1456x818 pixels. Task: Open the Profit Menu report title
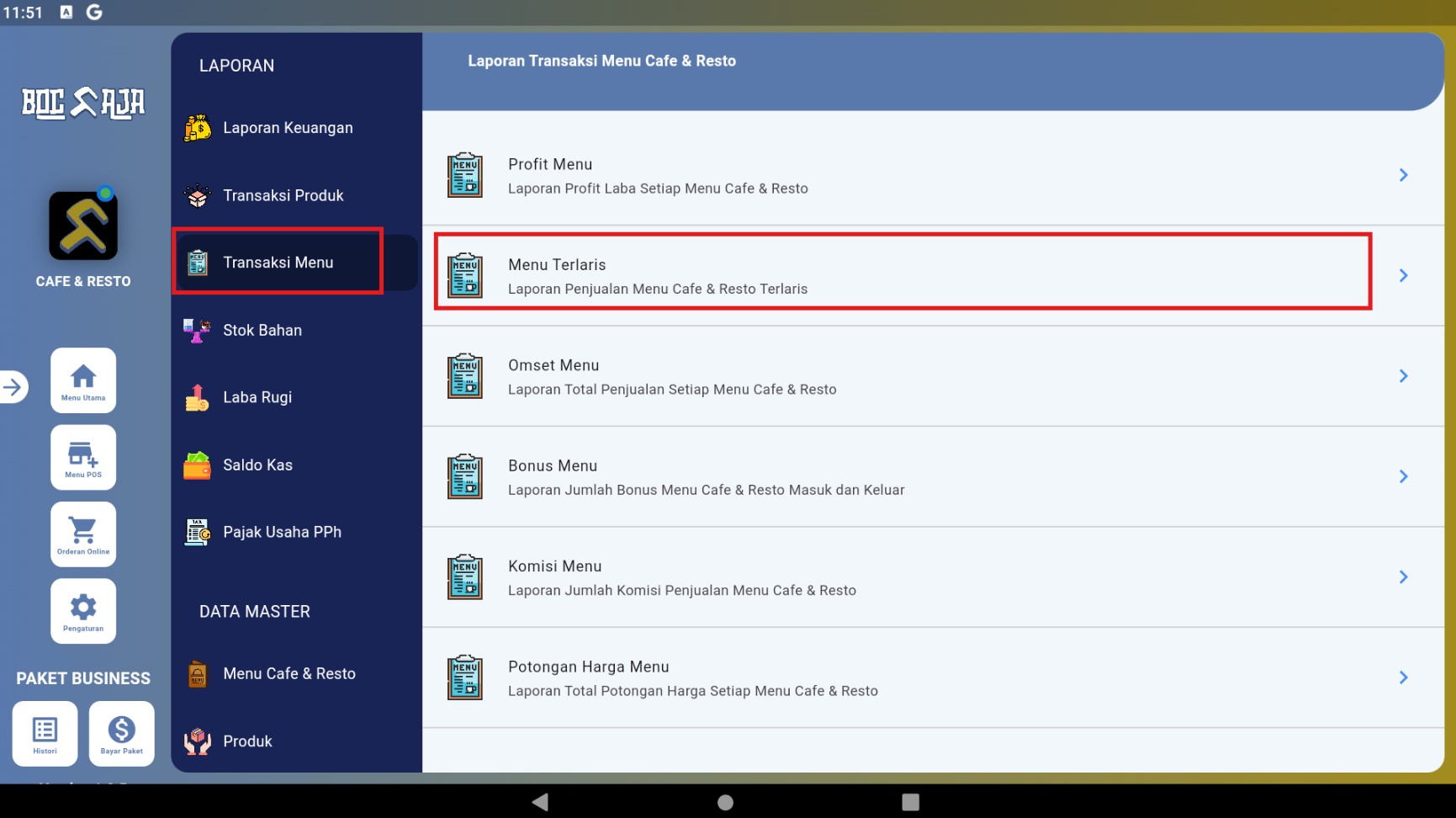[x=550, y=164]
